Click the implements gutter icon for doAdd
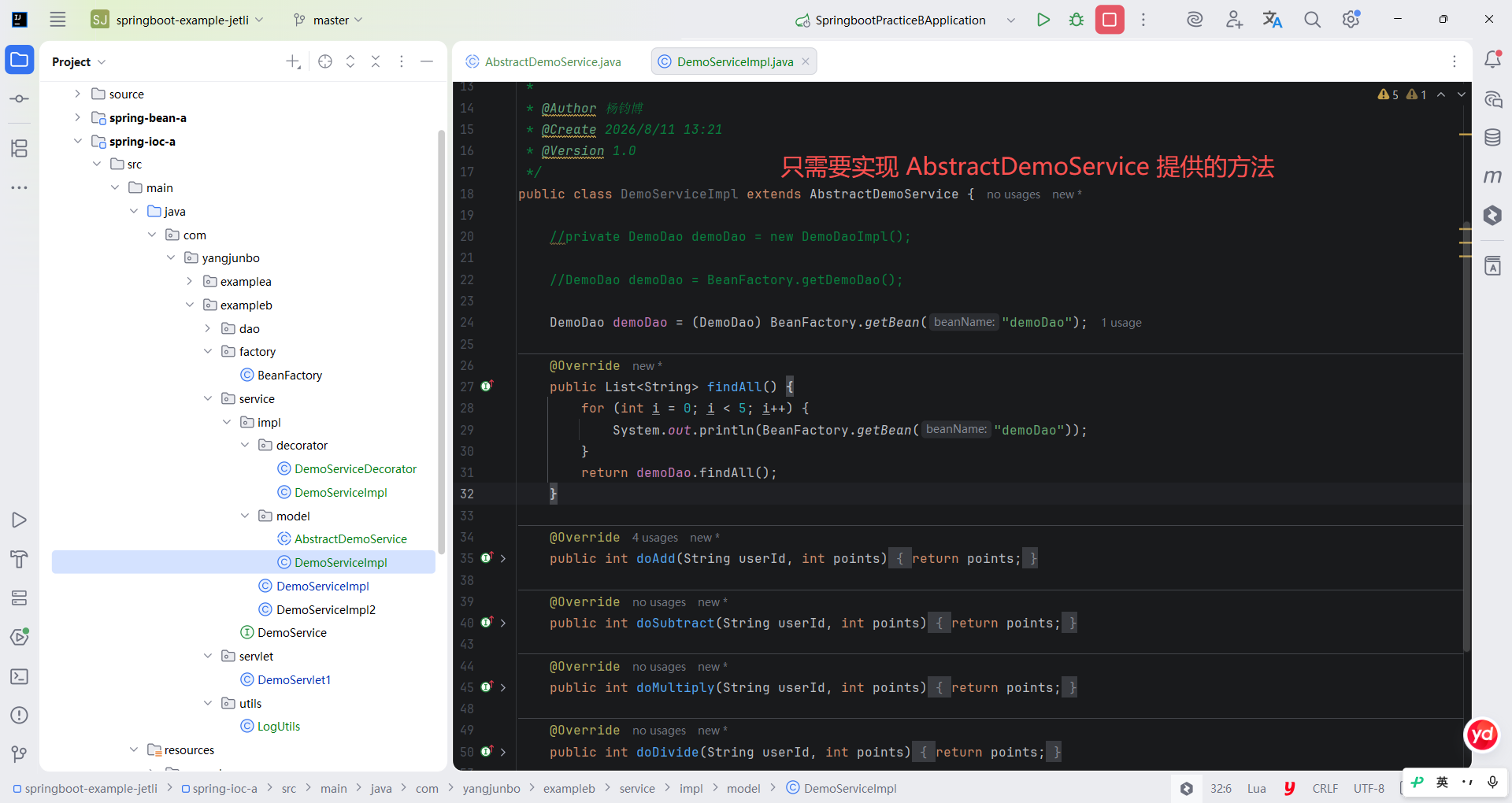1512x803 pixels. (x=487, y=557)
